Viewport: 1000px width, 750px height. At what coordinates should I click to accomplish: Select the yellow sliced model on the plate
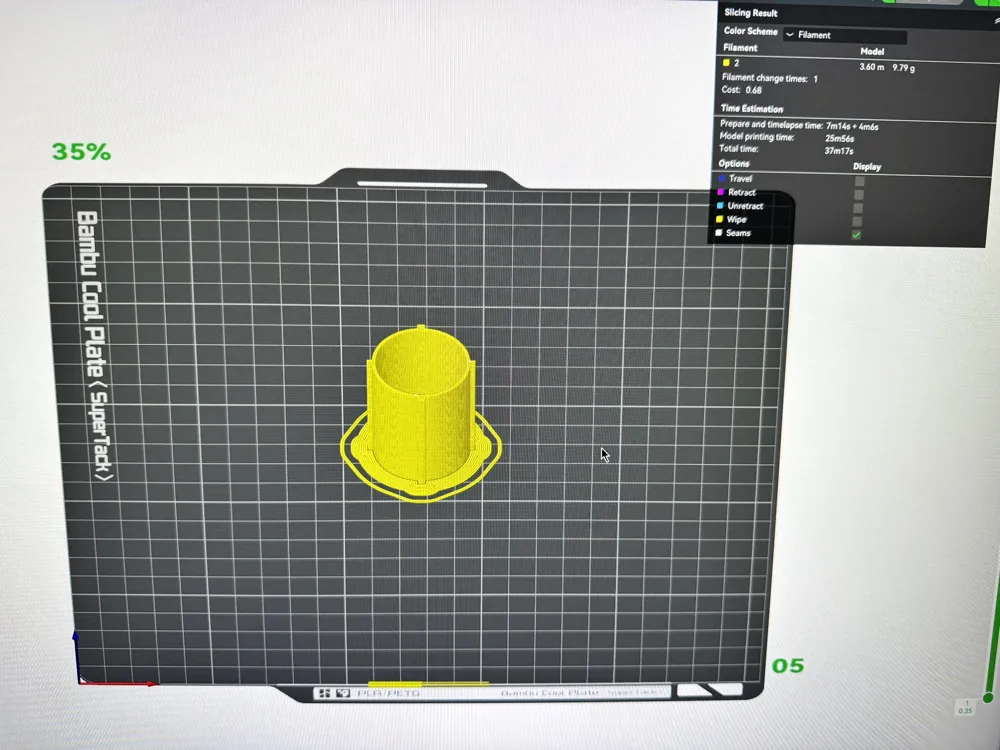(420, 413)
